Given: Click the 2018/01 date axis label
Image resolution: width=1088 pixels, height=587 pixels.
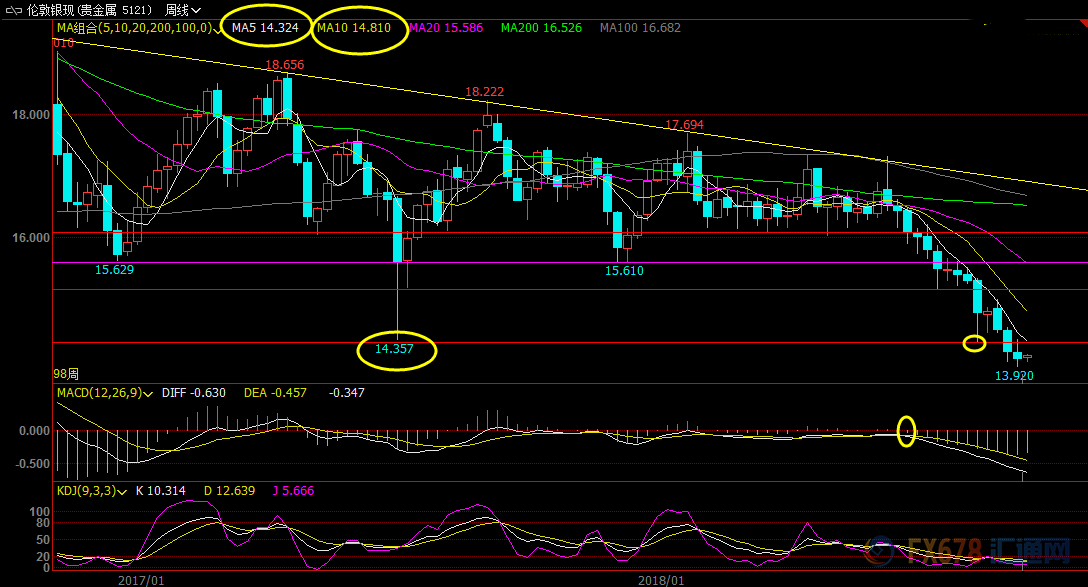Looking at the screenshot, I should click(661, 579).
